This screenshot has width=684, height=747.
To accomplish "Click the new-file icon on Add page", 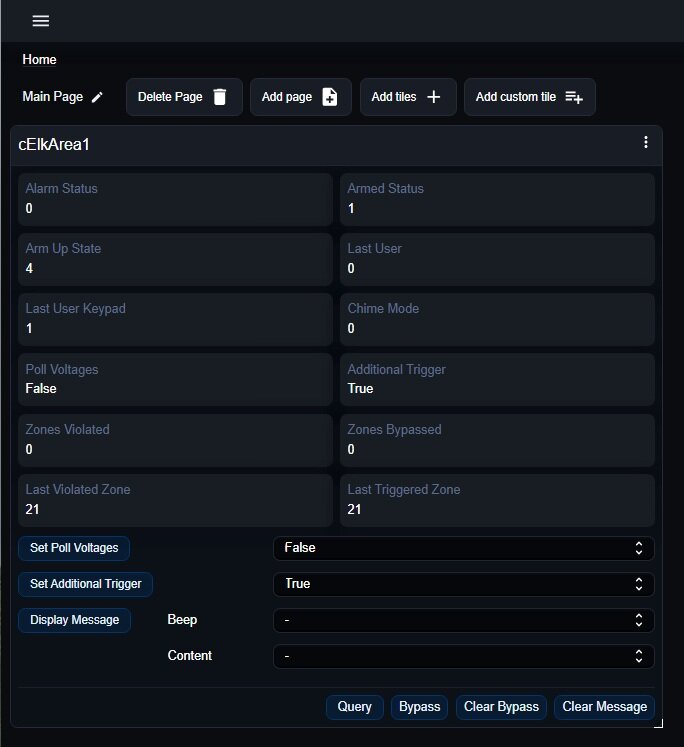I will pyautogui.click(x=329, y=97).
